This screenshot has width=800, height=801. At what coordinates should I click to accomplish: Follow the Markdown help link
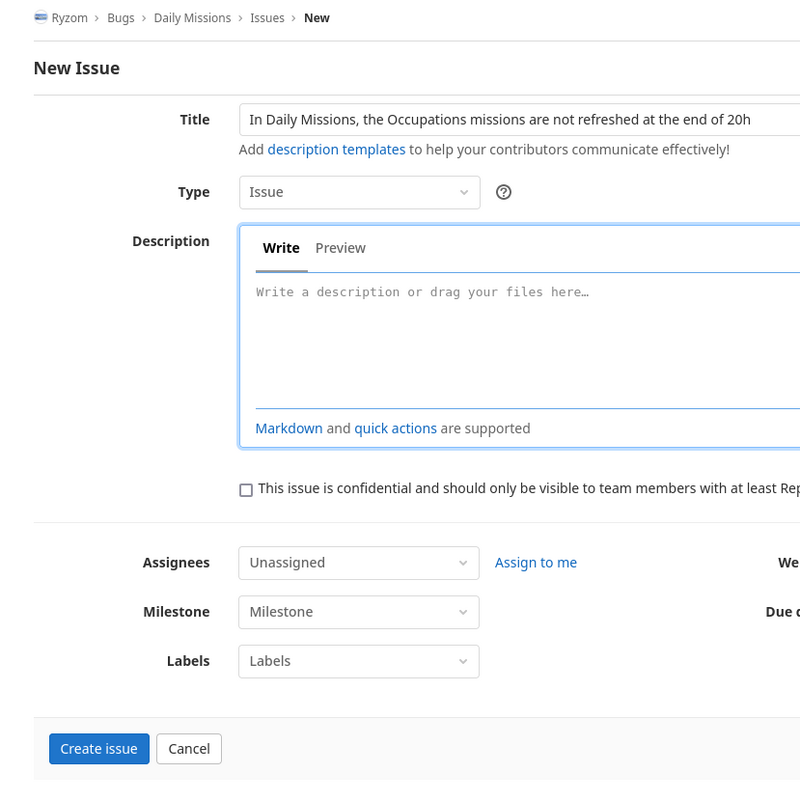[289, 428]
